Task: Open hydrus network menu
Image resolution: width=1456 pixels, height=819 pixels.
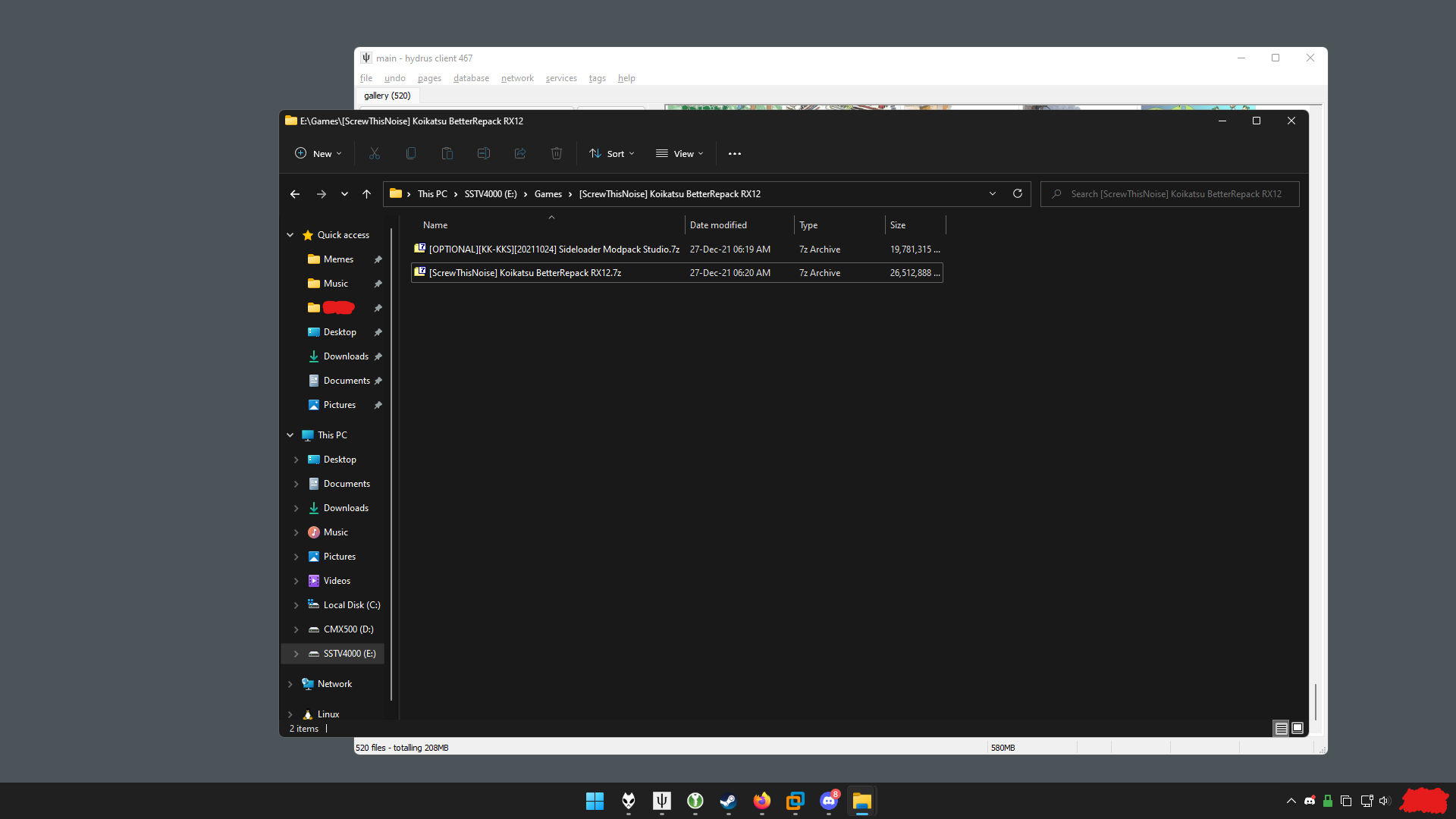Action: coord(517,78)
